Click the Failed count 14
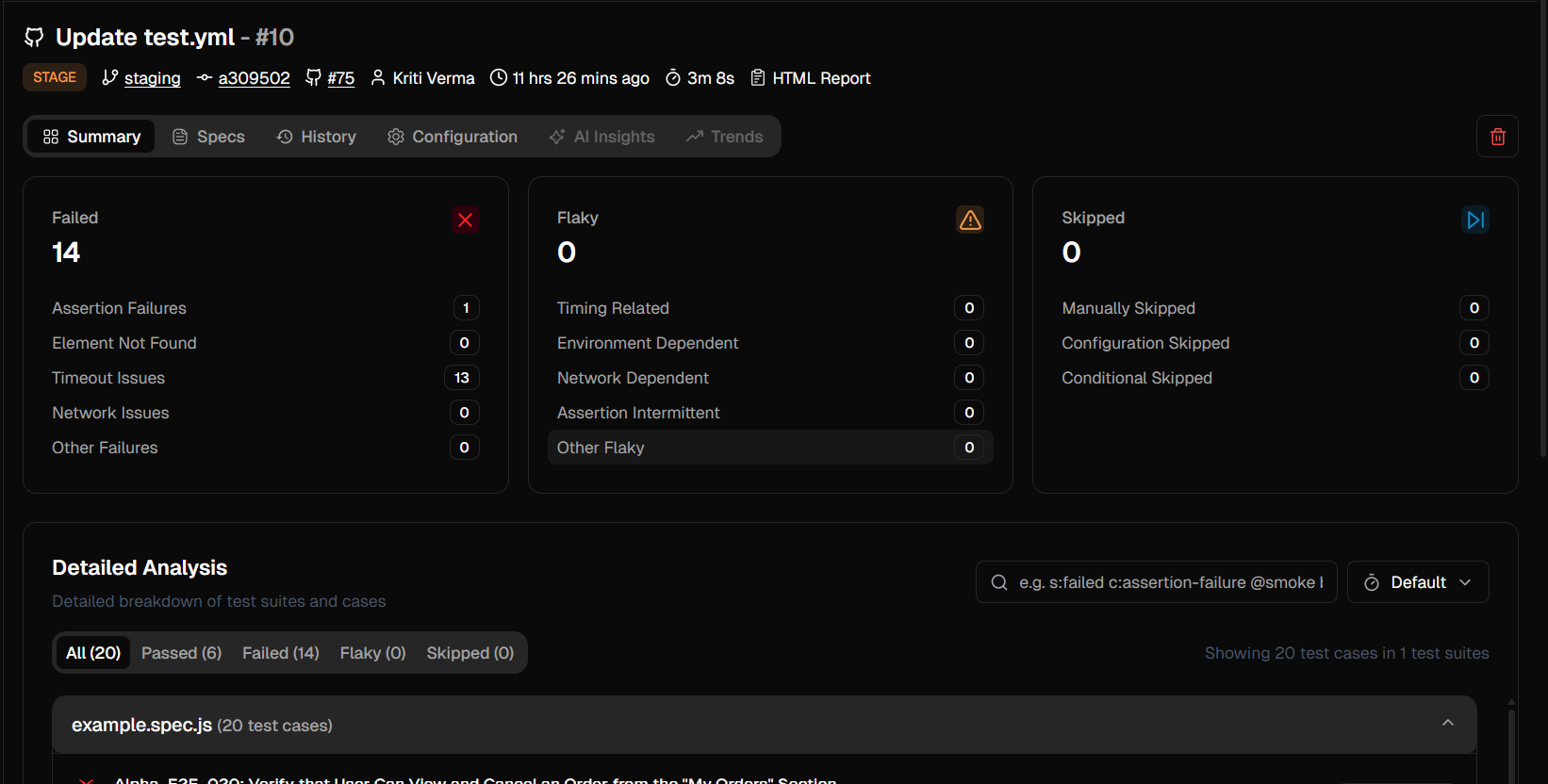The width and height of the screenshot is (1548, 784). [66, 253]
